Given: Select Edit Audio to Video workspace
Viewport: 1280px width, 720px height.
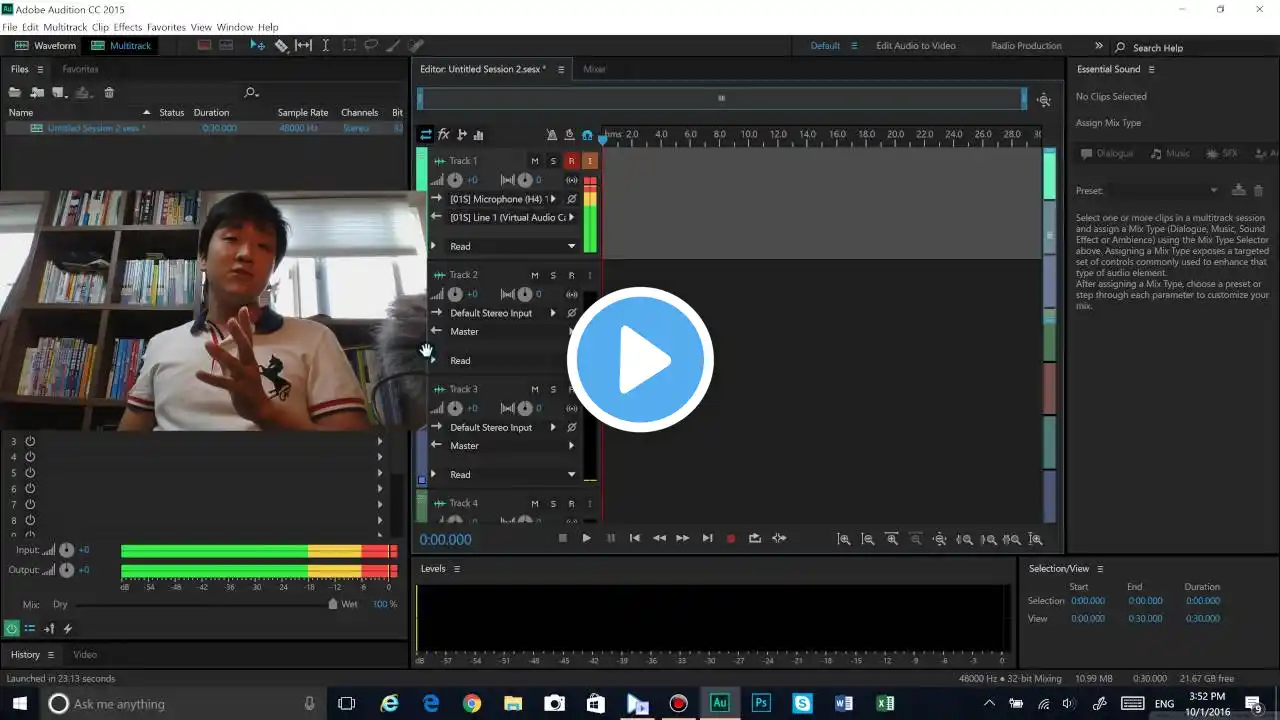Looking at the screenshot, I should tap(916, 46).
